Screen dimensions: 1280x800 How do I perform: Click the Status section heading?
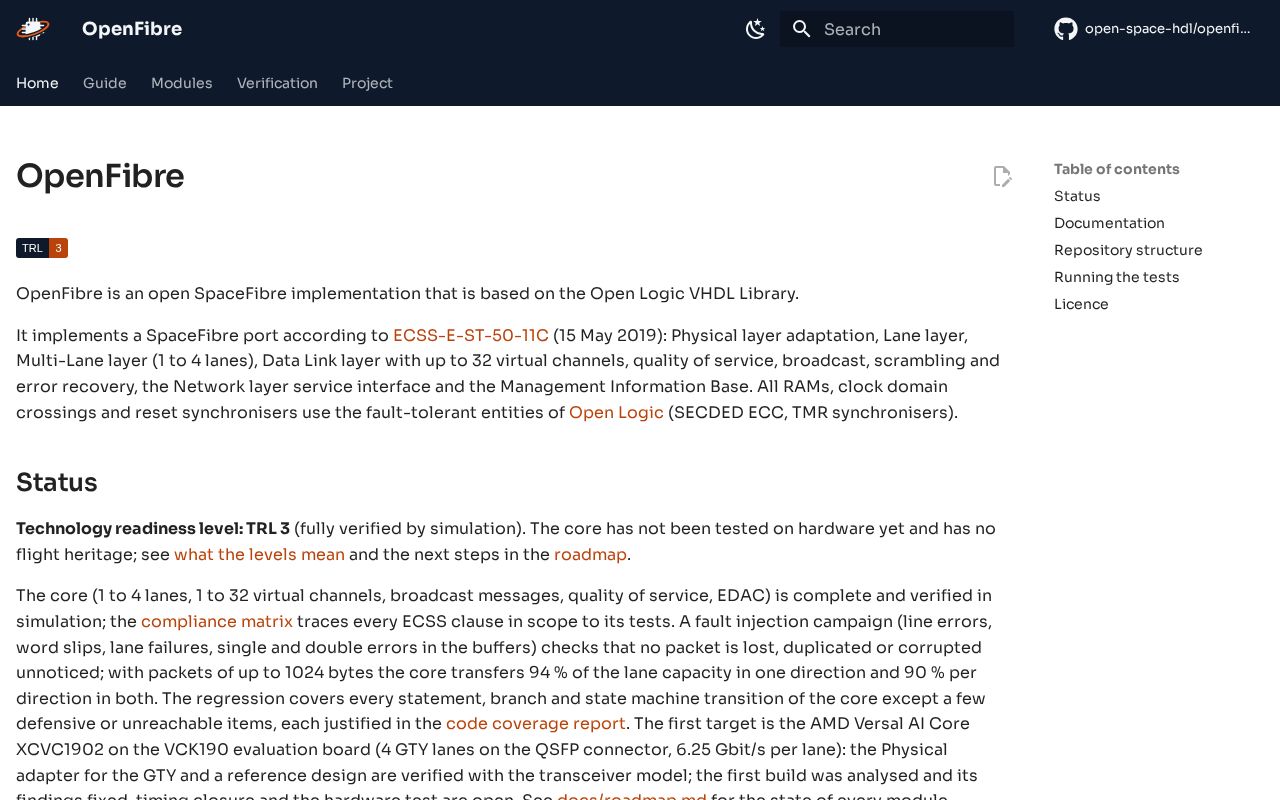tap(57, 482)
